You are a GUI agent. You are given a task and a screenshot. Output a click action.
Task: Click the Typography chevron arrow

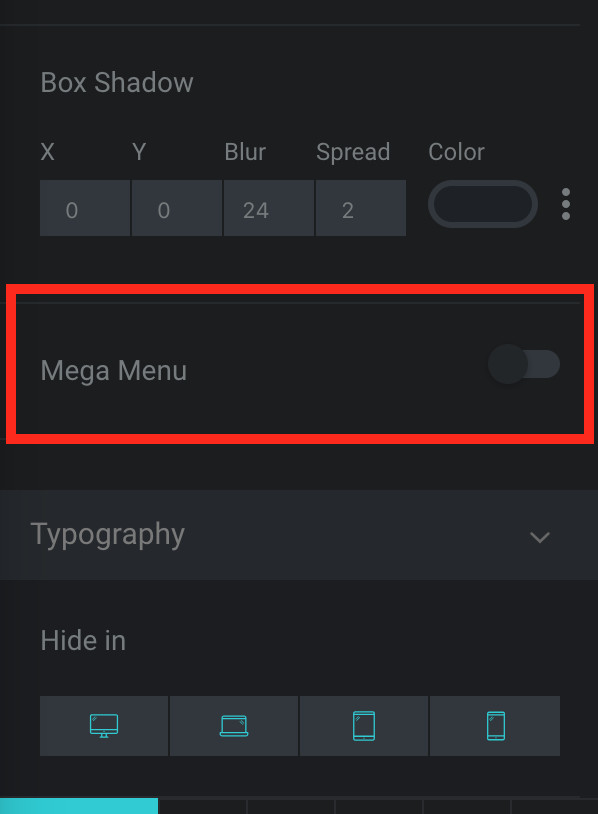click(539, 537)
